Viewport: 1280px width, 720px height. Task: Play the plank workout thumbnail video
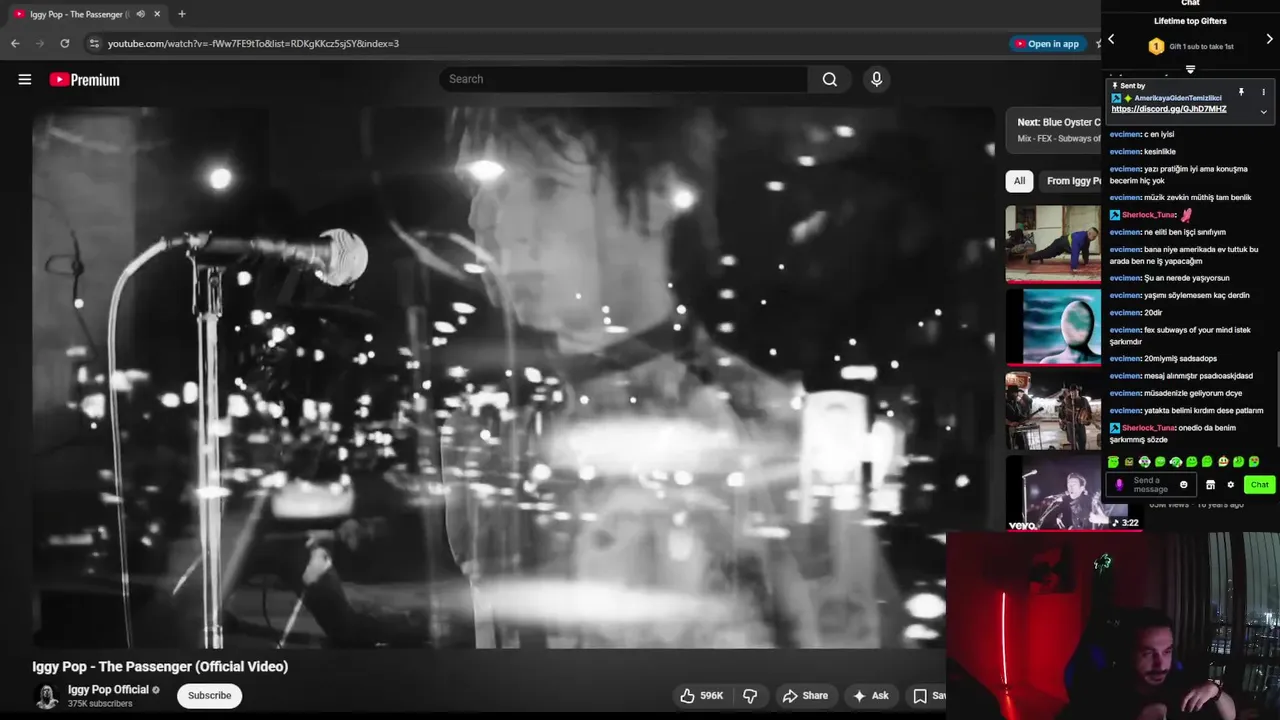(1053, 243)
